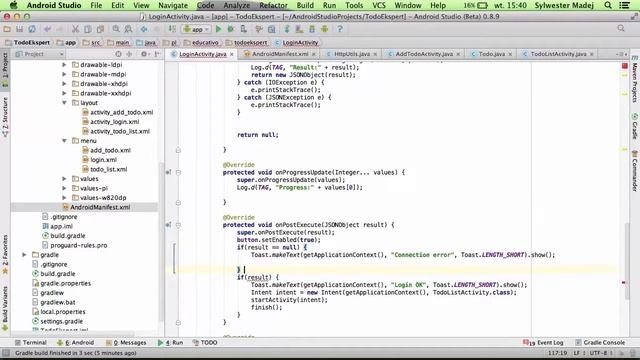This screenshot has height=360, width=640.
Task: Open Project panel settings gear
Action: 144,54
